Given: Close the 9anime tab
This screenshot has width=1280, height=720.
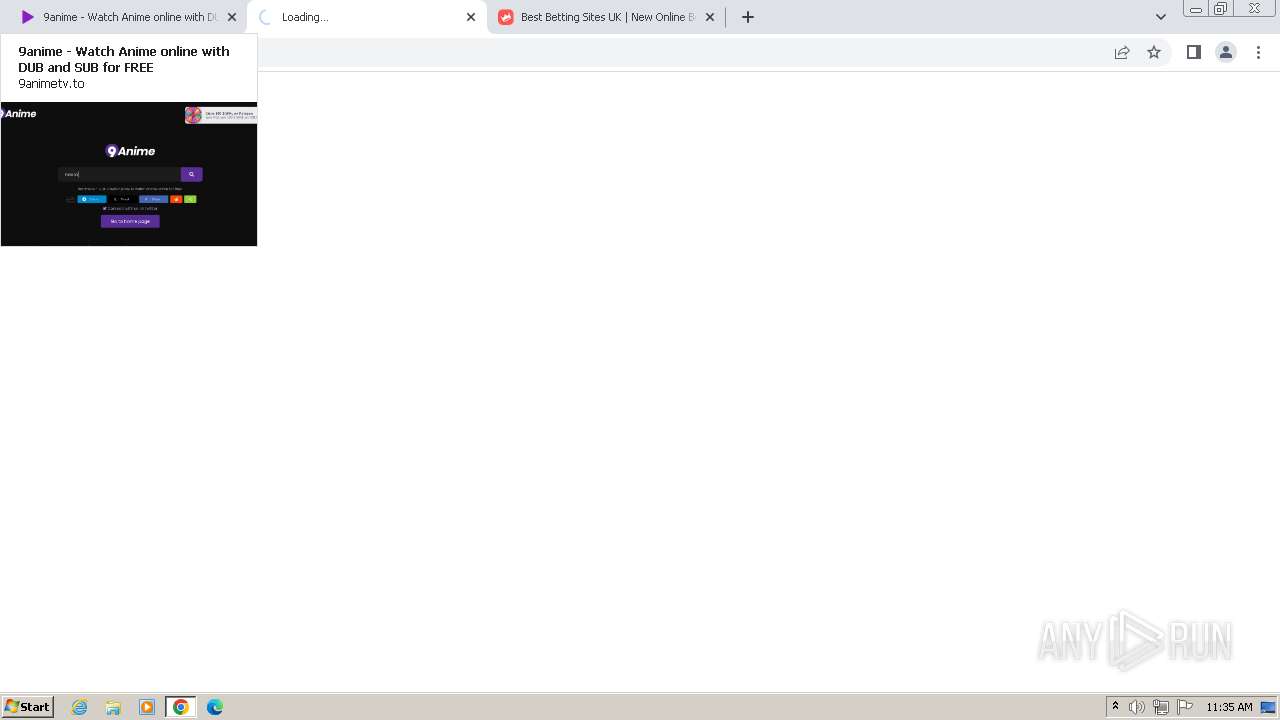Looking at the screenshot, I should 232,17.
